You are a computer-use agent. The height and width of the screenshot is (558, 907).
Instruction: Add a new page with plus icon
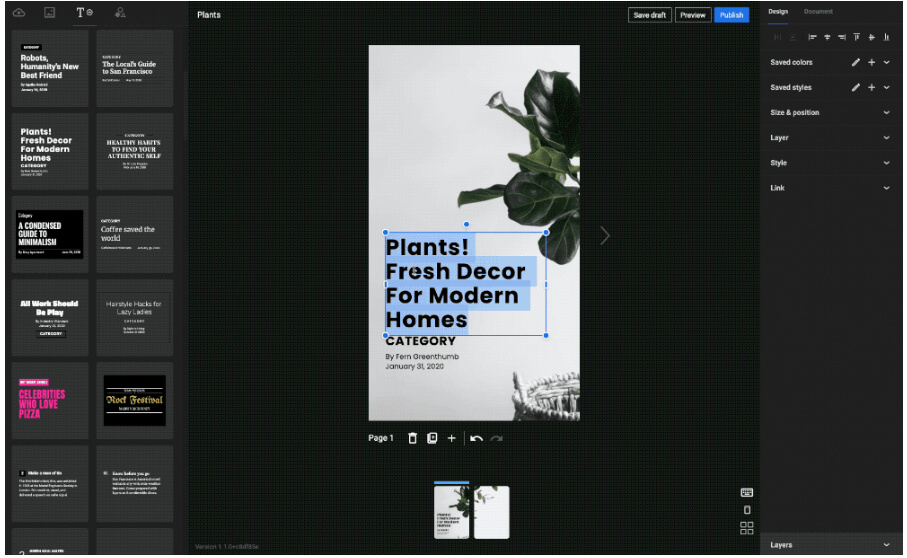pos(452,438)
